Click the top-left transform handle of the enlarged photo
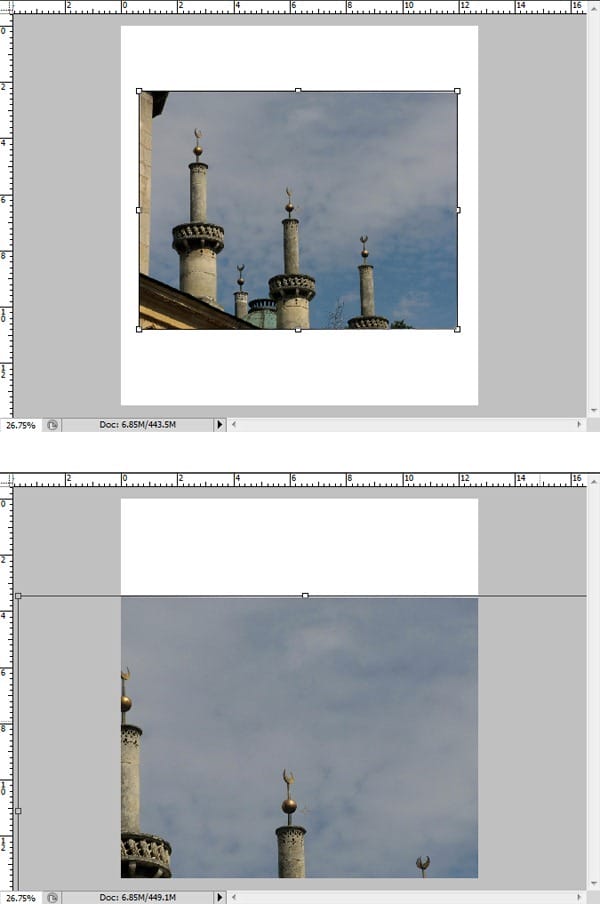The width and height of the screenshot is (600, 904). (x=18, y=596)
